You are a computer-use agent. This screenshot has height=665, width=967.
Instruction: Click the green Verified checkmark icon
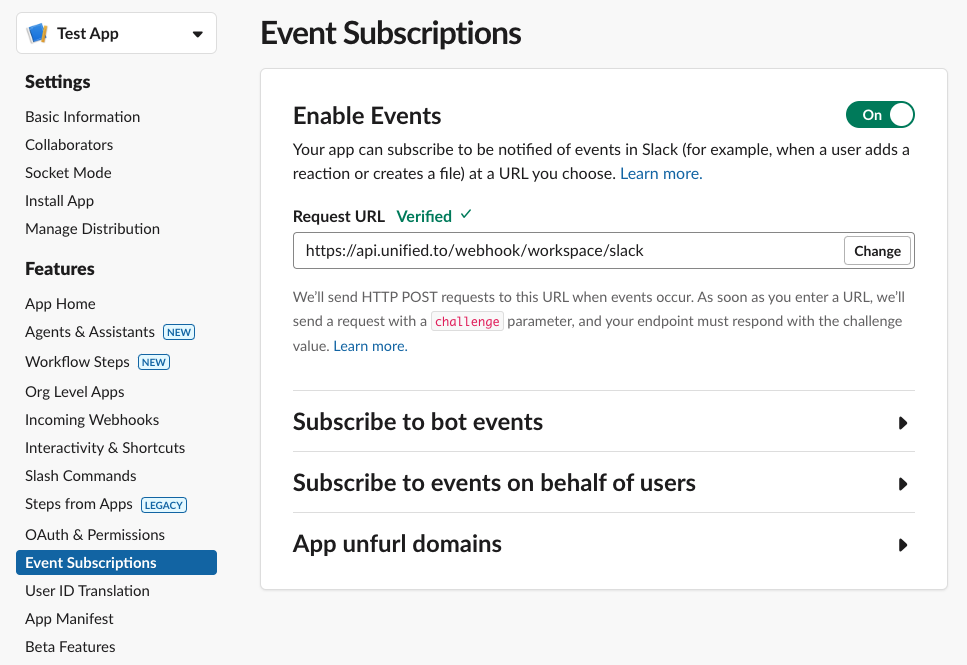466,215
